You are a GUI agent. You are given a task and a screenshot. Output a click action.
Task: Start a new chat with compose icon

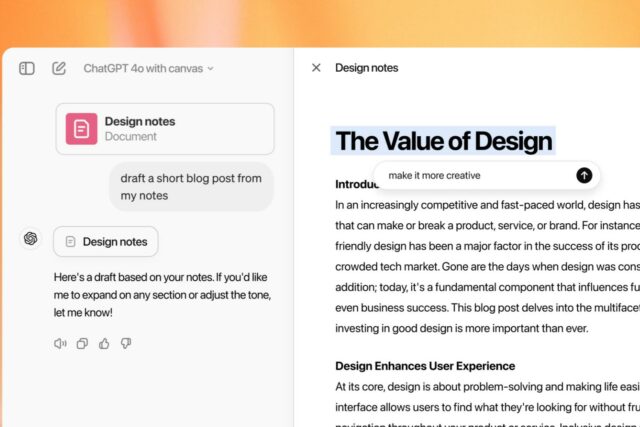point(59,68)
